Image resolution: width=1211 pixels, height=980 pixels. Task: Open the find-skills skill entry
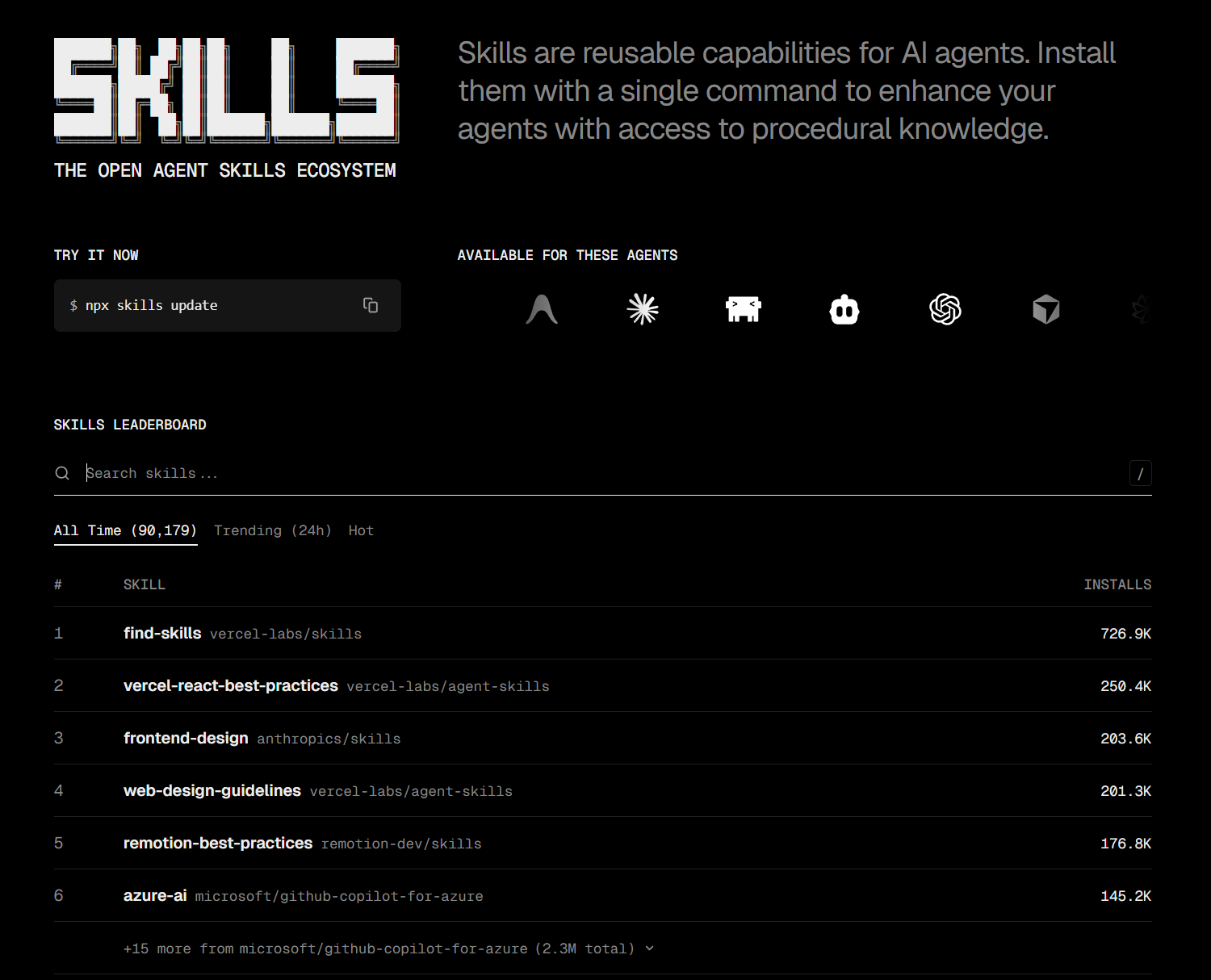(162, 633)
